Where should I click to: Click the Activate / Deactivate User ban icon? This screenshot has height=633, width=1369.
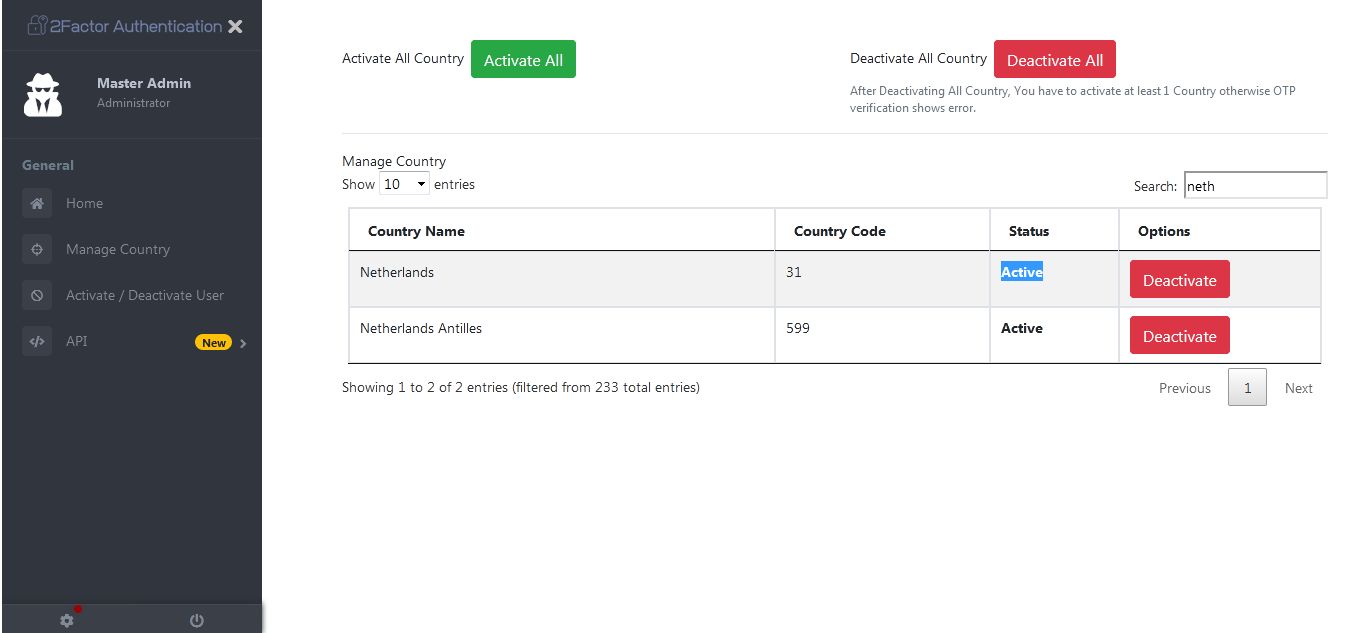coord(37,295)
